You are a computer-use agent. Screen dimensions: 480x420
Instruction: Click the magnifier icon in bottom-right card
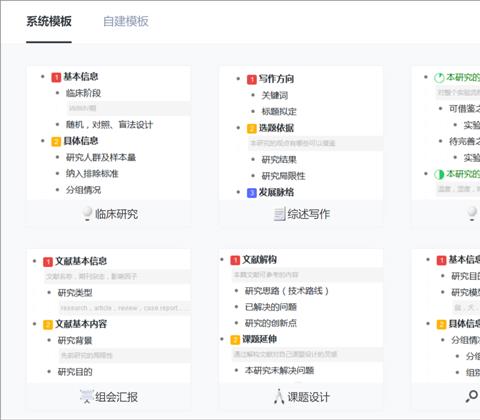tap(472, 396)
